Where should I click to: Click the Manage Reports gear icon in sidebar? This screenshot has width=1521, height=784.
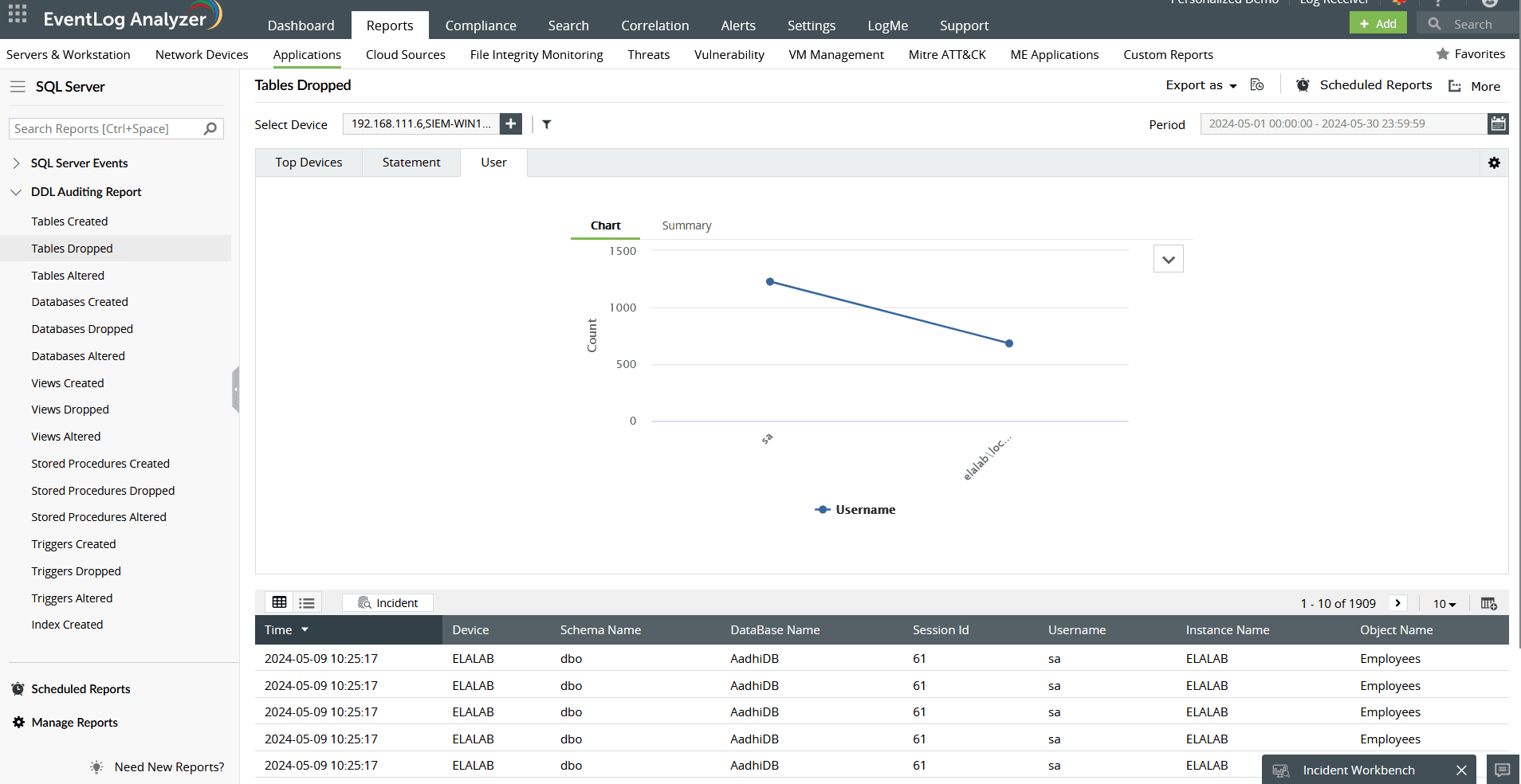coord(18,723)
